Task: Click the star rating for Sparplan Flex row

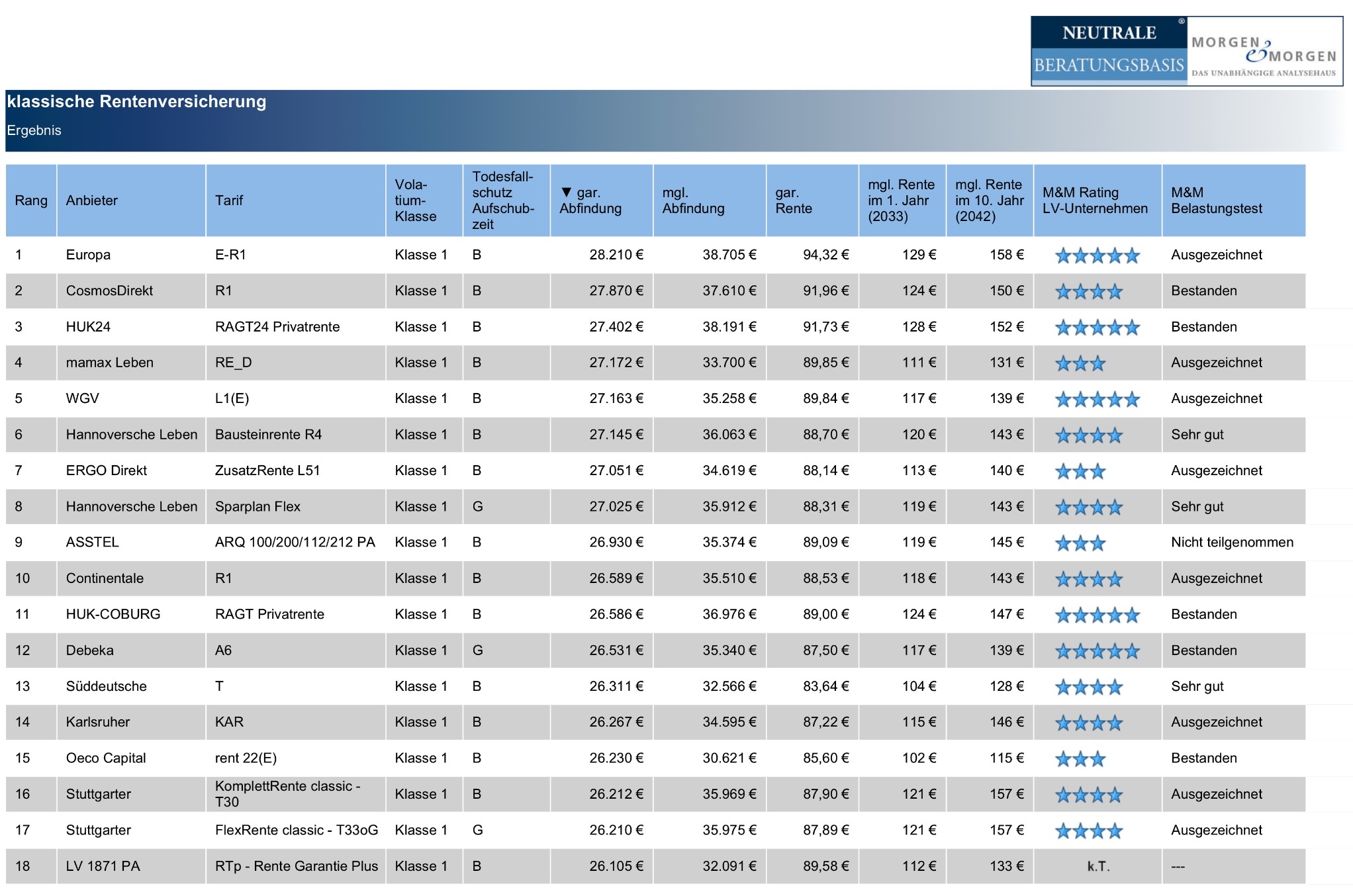Action: click(x=1089, y=507)
